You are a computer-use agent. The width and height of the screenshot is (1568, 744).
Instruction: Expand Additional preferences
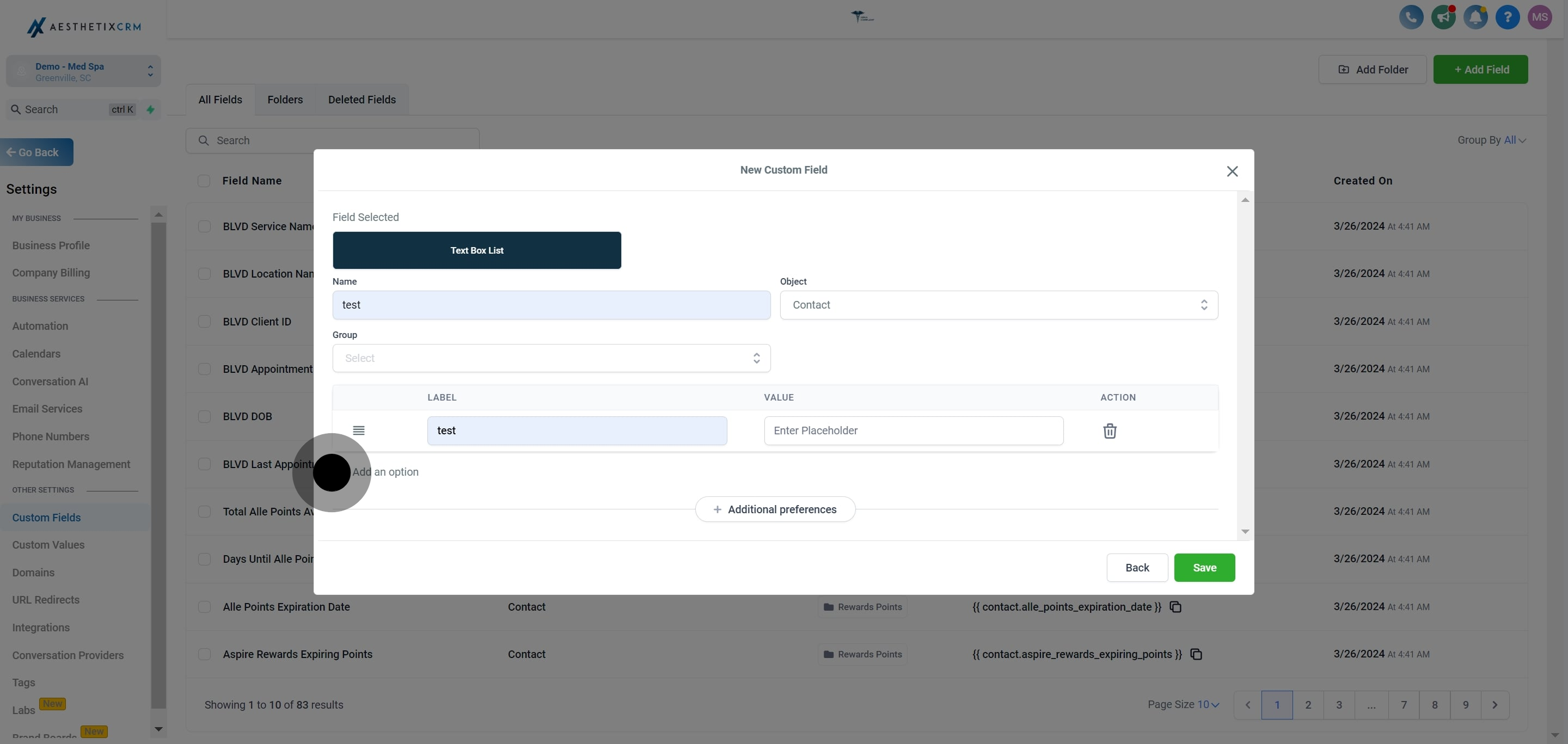[x=775, y=509]
